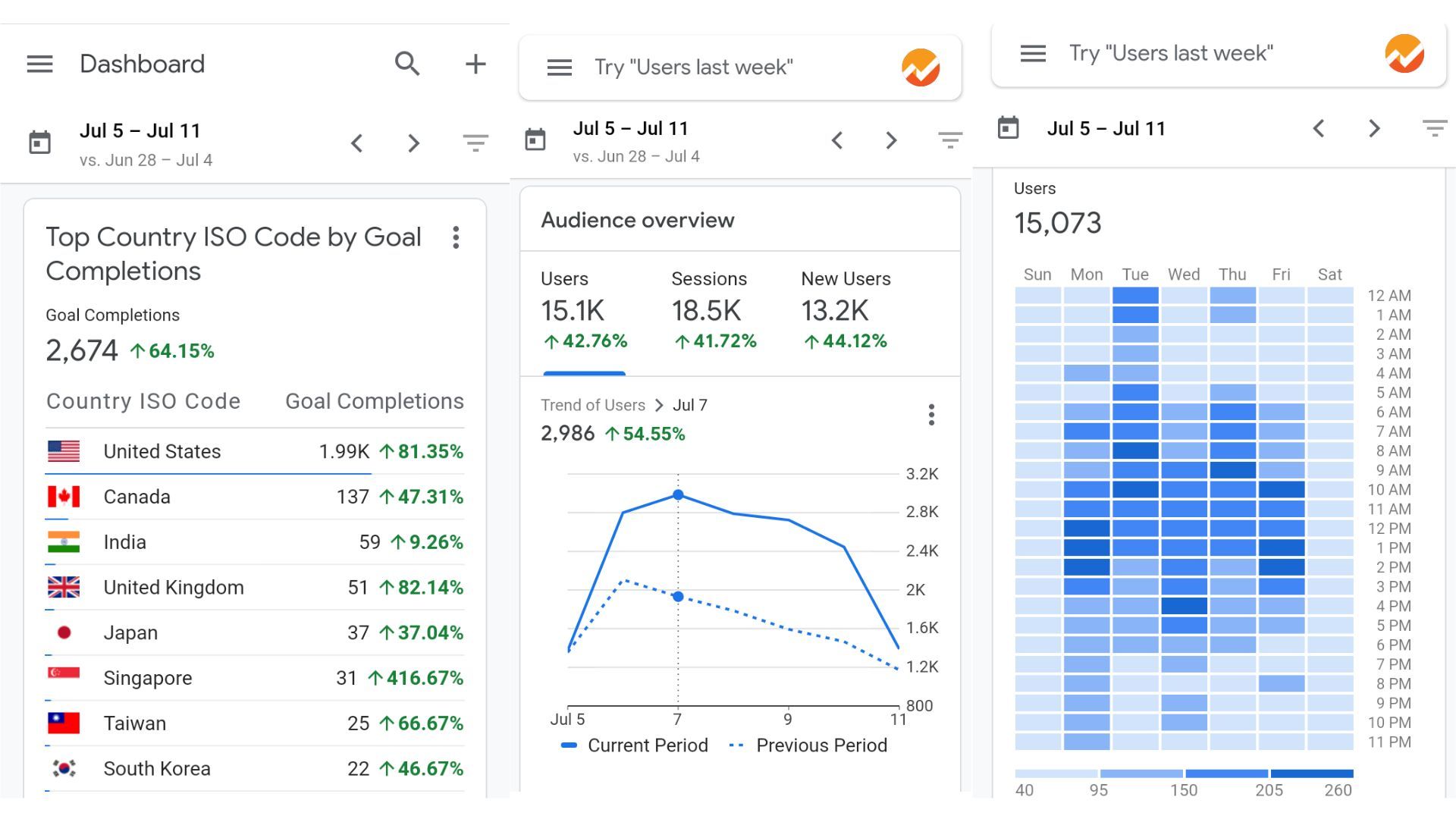Click the plus icon to add content
Screen dimensions: 1456x819
[x=475, y=64]
